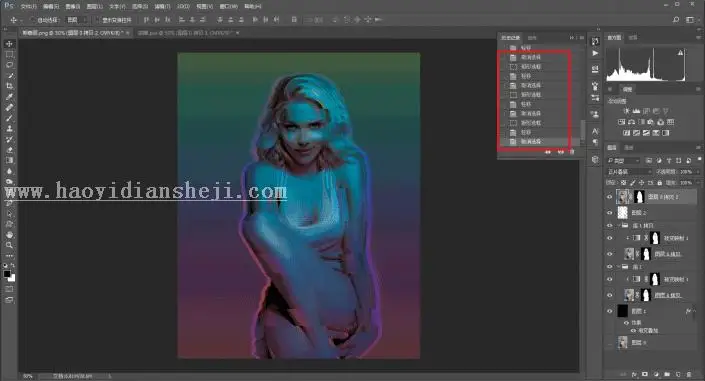Screen dimensions: 705x381
Task: Select the Brush tool
Action: 9,118
